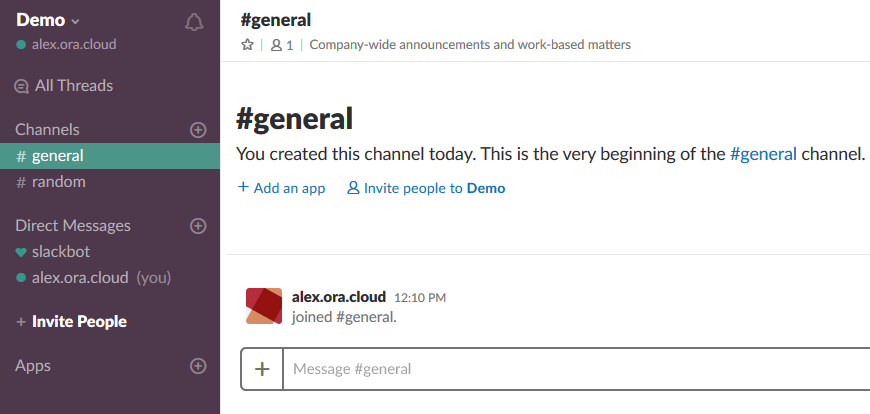Click the plus icon next to Channels
The image size is (870, 414).
click(198, 130)
